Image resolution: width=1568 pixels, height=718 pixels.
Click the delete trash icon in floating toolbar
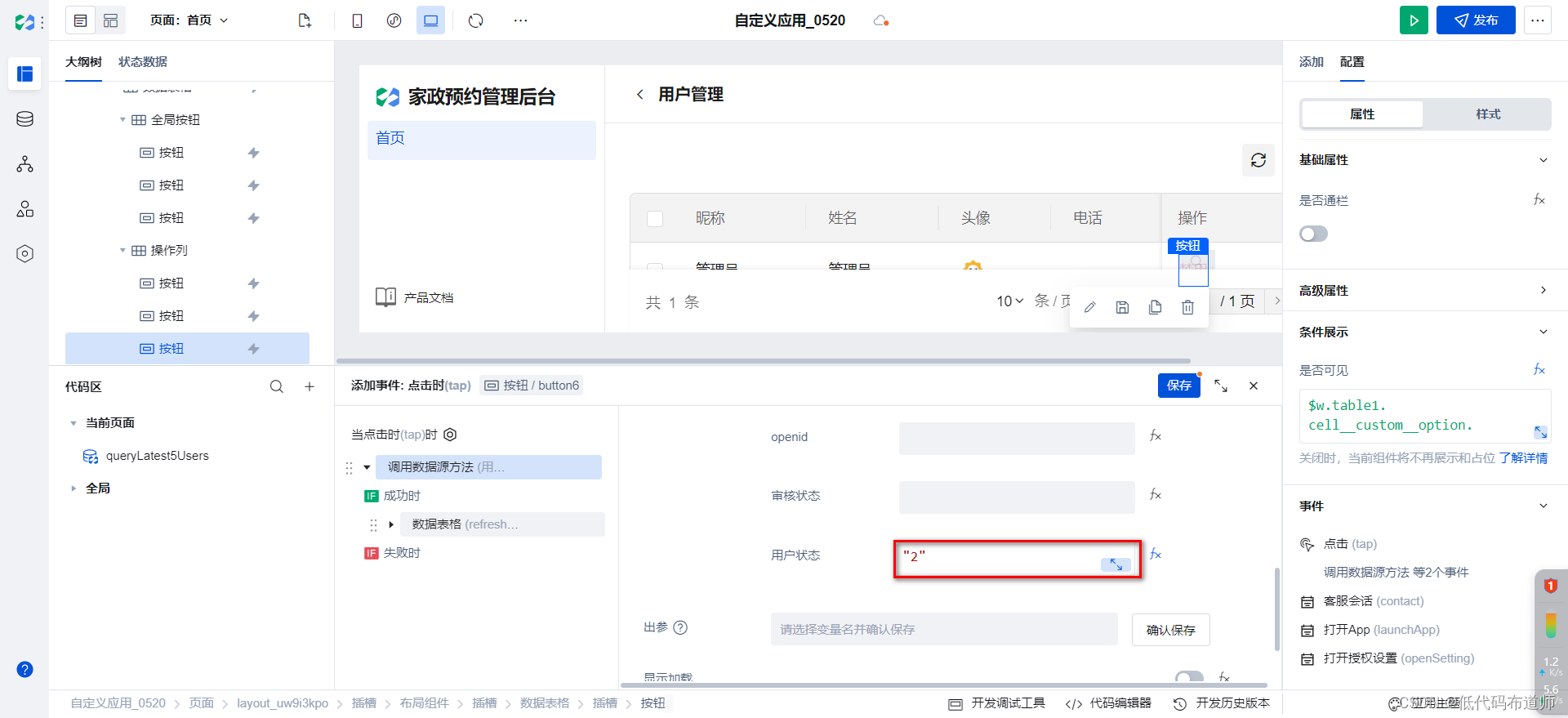pyautogui.click(x=1187, y=307)
